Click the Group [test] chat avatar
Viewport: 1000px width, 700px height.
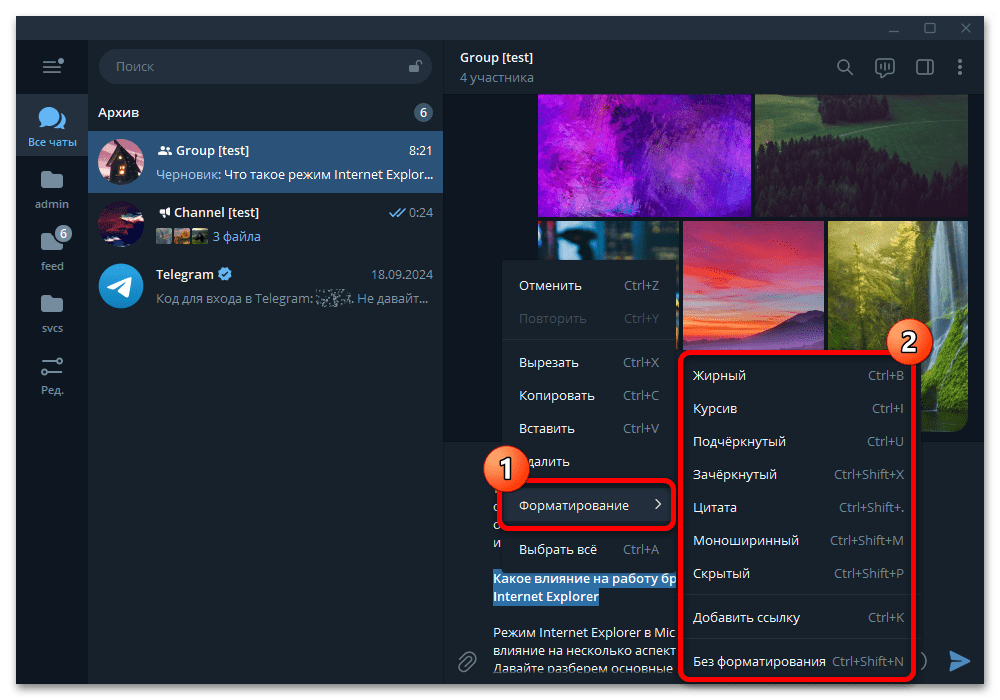tap(121, 162)
